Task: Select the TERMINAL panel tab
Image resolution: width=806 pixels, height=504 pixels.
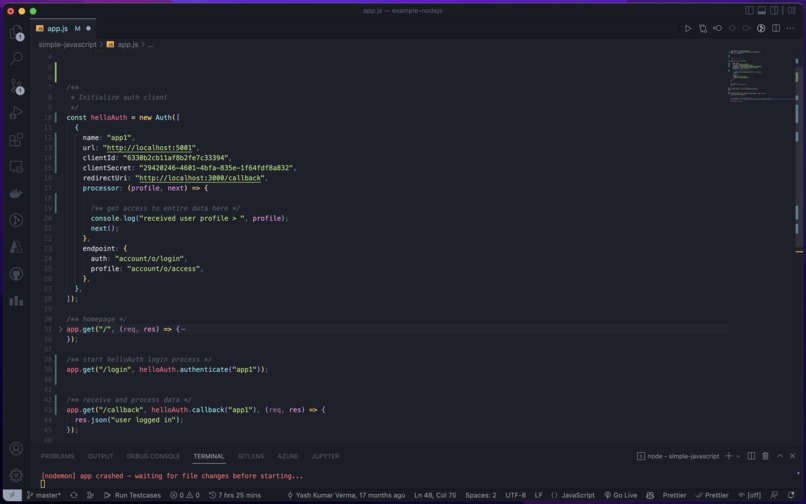Action: 209,456
